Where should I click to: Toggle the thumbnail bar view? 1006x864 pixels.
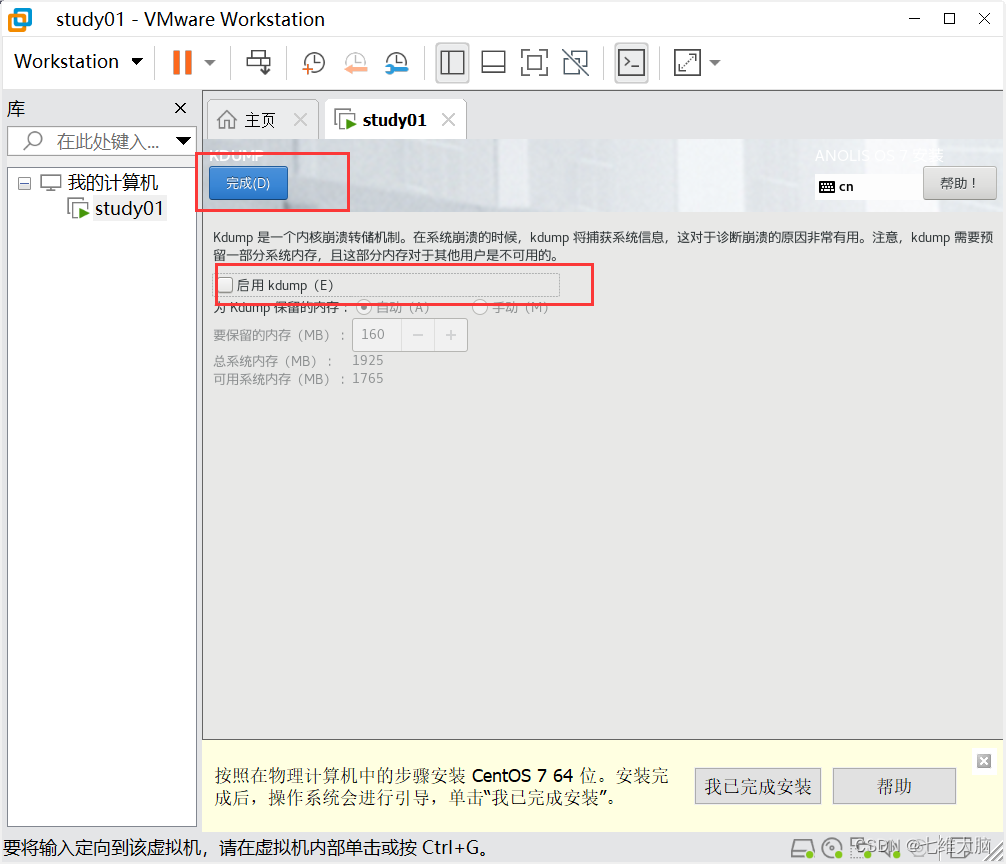coord(493,63)
